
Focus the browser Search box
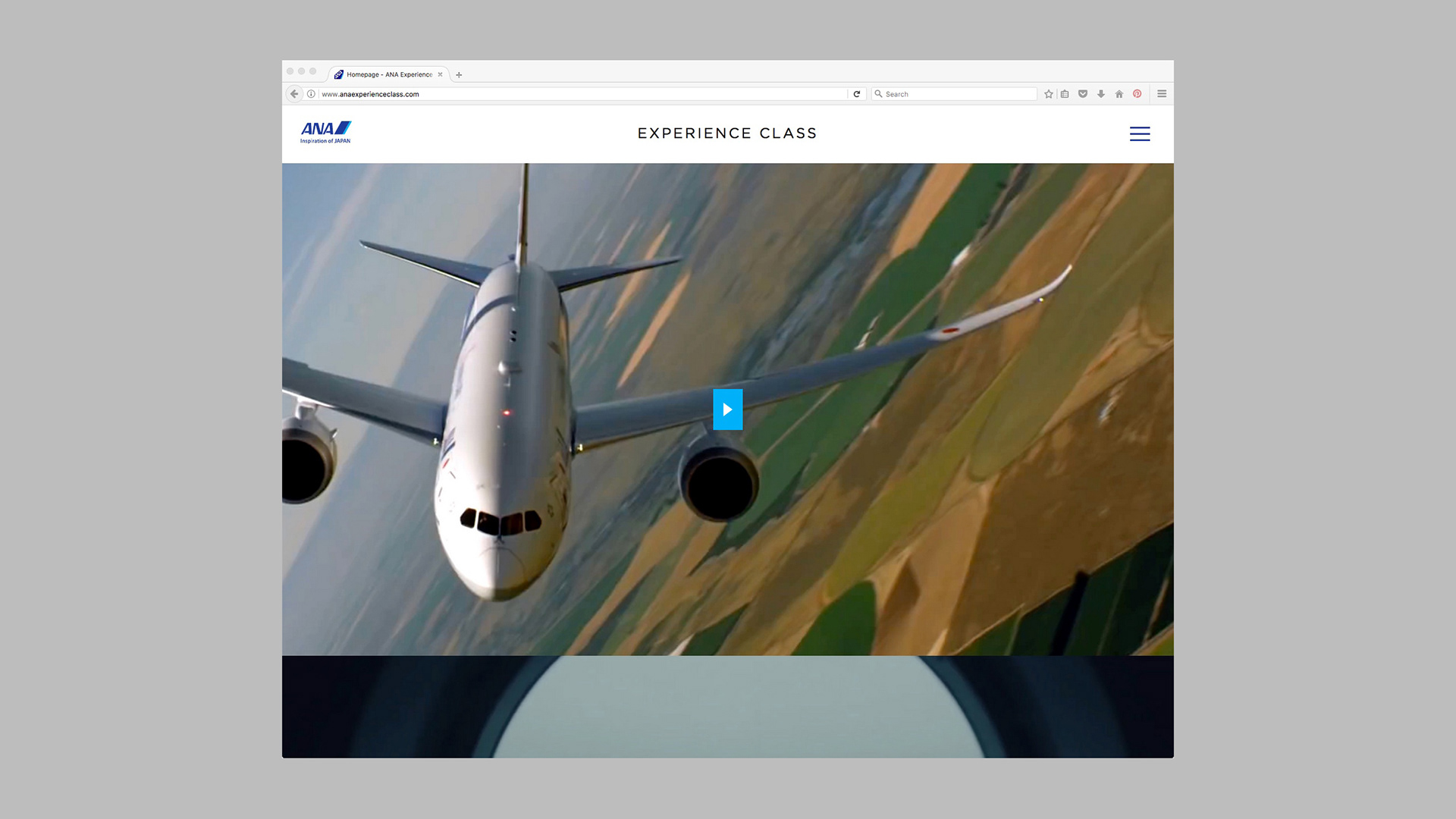pos(954,94)
